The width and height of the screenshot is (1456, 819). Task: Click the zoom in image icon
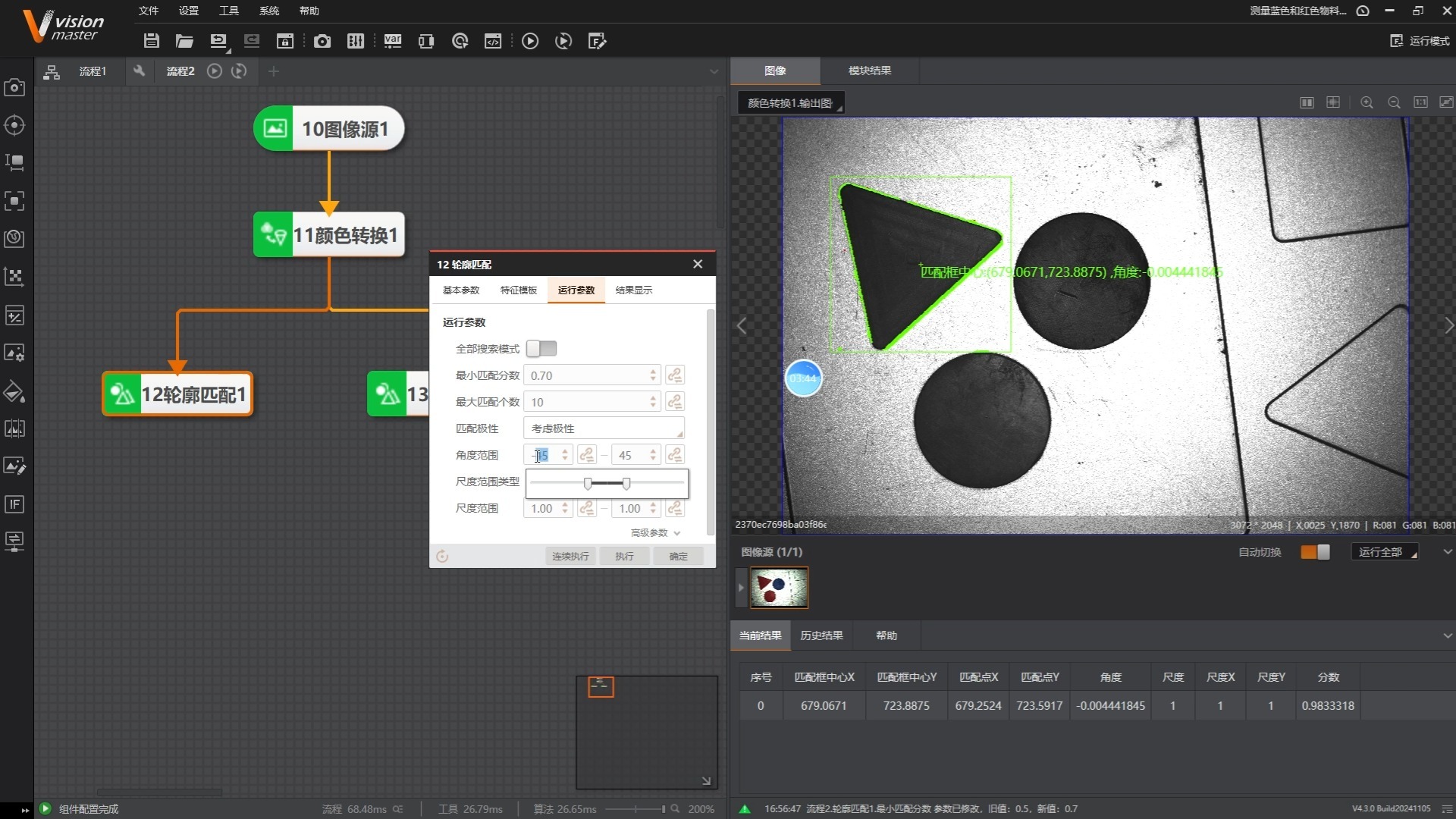[x=1367, y=102]
